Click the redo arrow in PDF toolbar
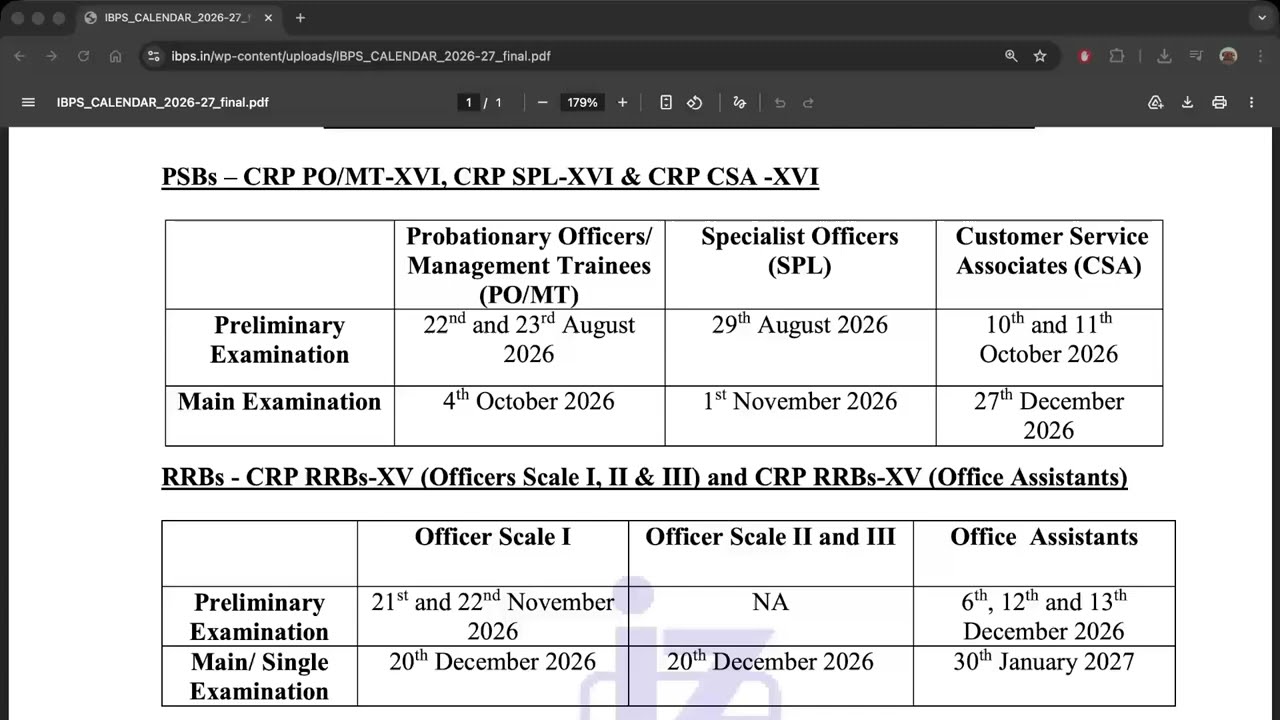1280x720 pixels. pyautogui.click(x=808, y=102)
